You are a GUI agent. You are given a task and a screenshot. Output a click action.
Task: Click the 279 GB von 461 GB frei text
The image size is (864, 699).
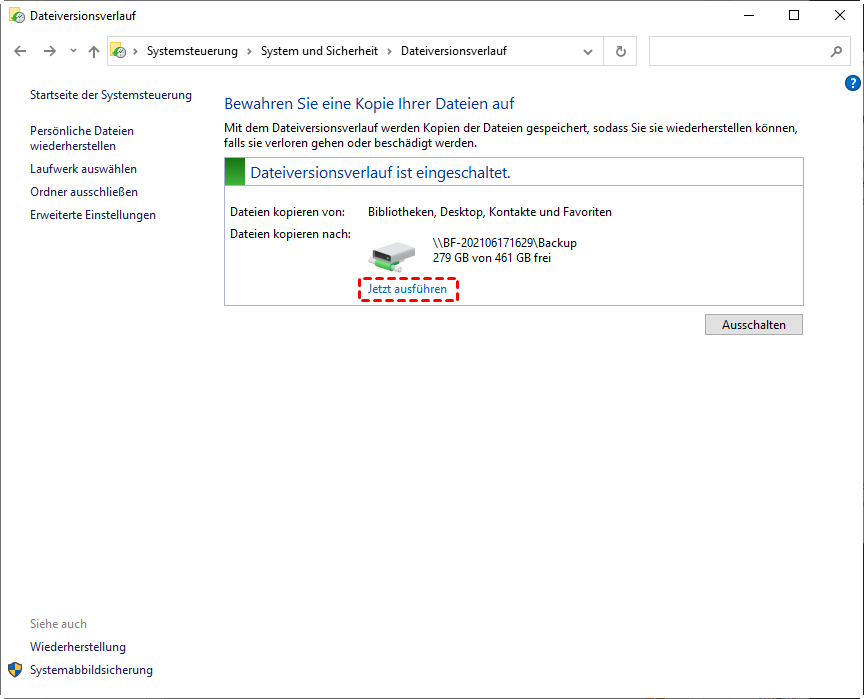[492, 258]
